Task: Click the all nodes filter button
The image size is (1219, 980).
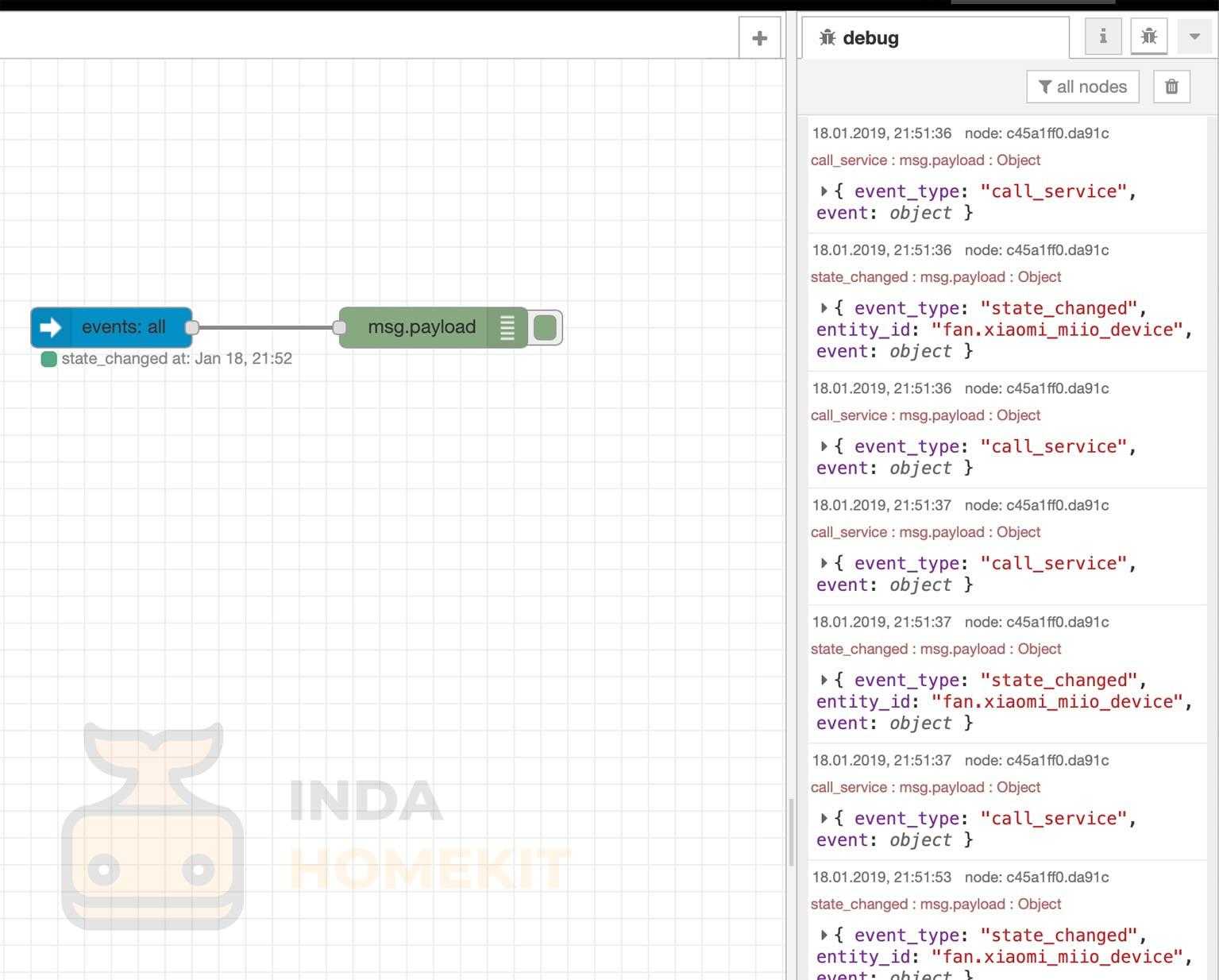Action: (x=1082, y=87)
